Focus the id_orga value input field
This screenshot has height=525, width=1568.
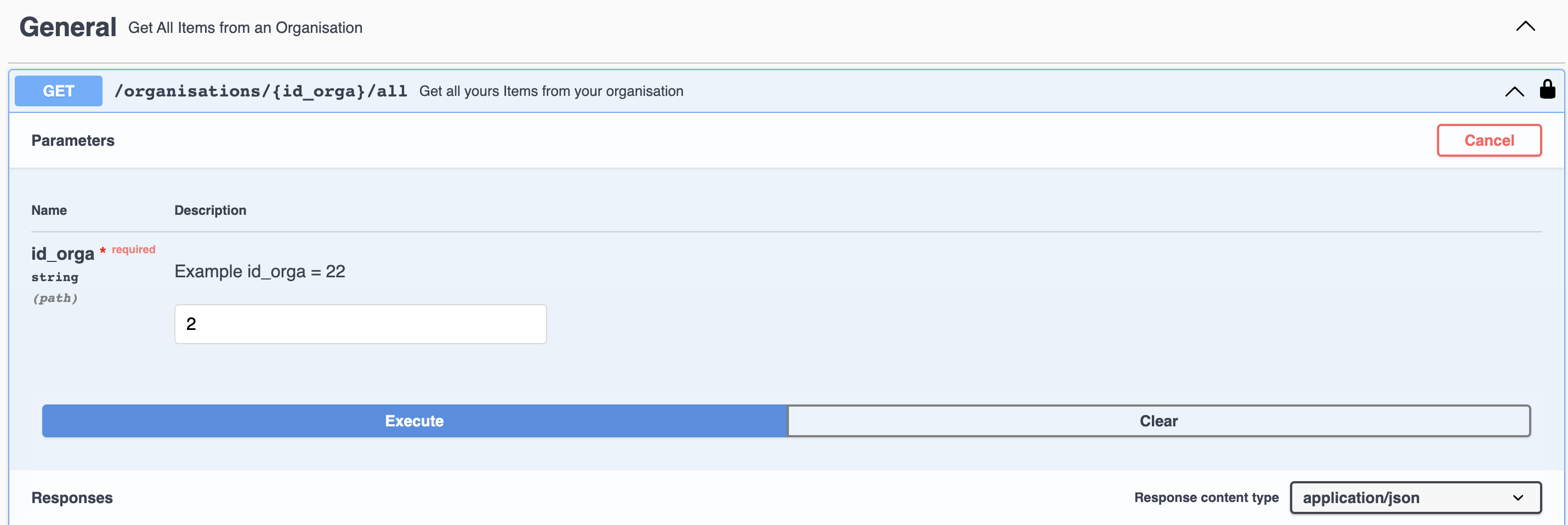(360, 324)
